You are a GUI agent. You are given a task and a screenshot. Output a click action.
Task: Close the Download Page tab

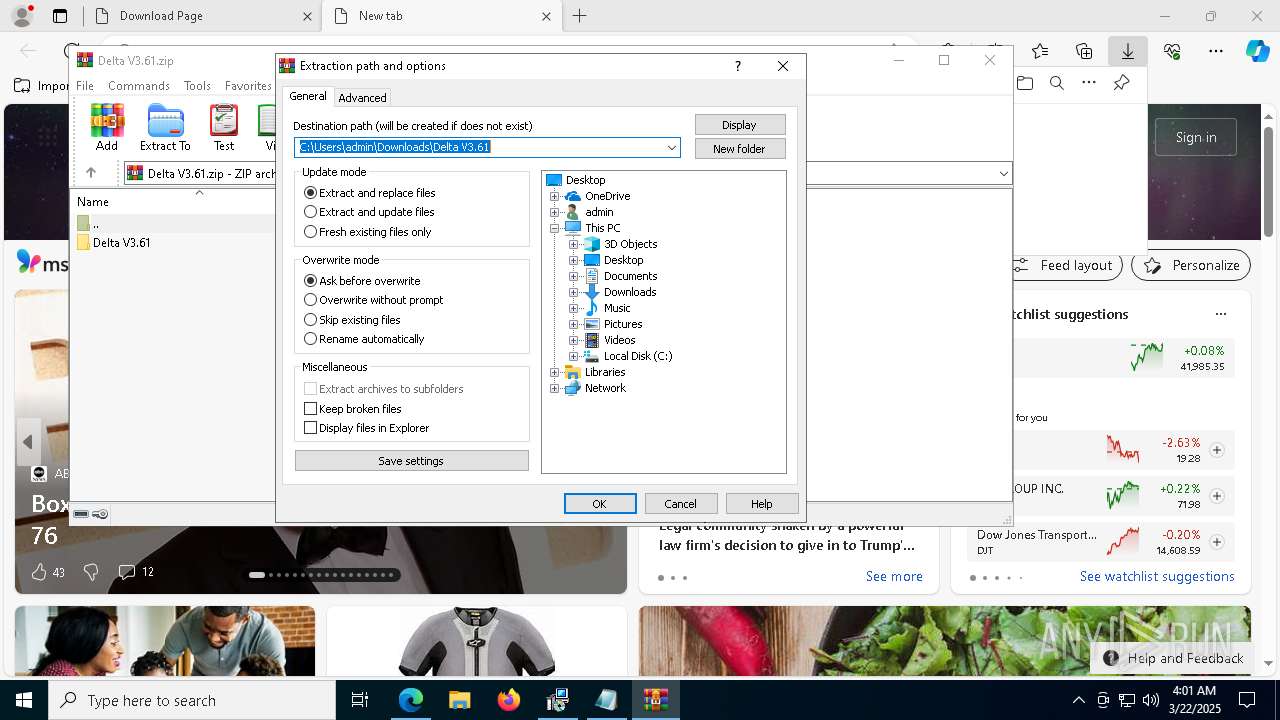307,16
